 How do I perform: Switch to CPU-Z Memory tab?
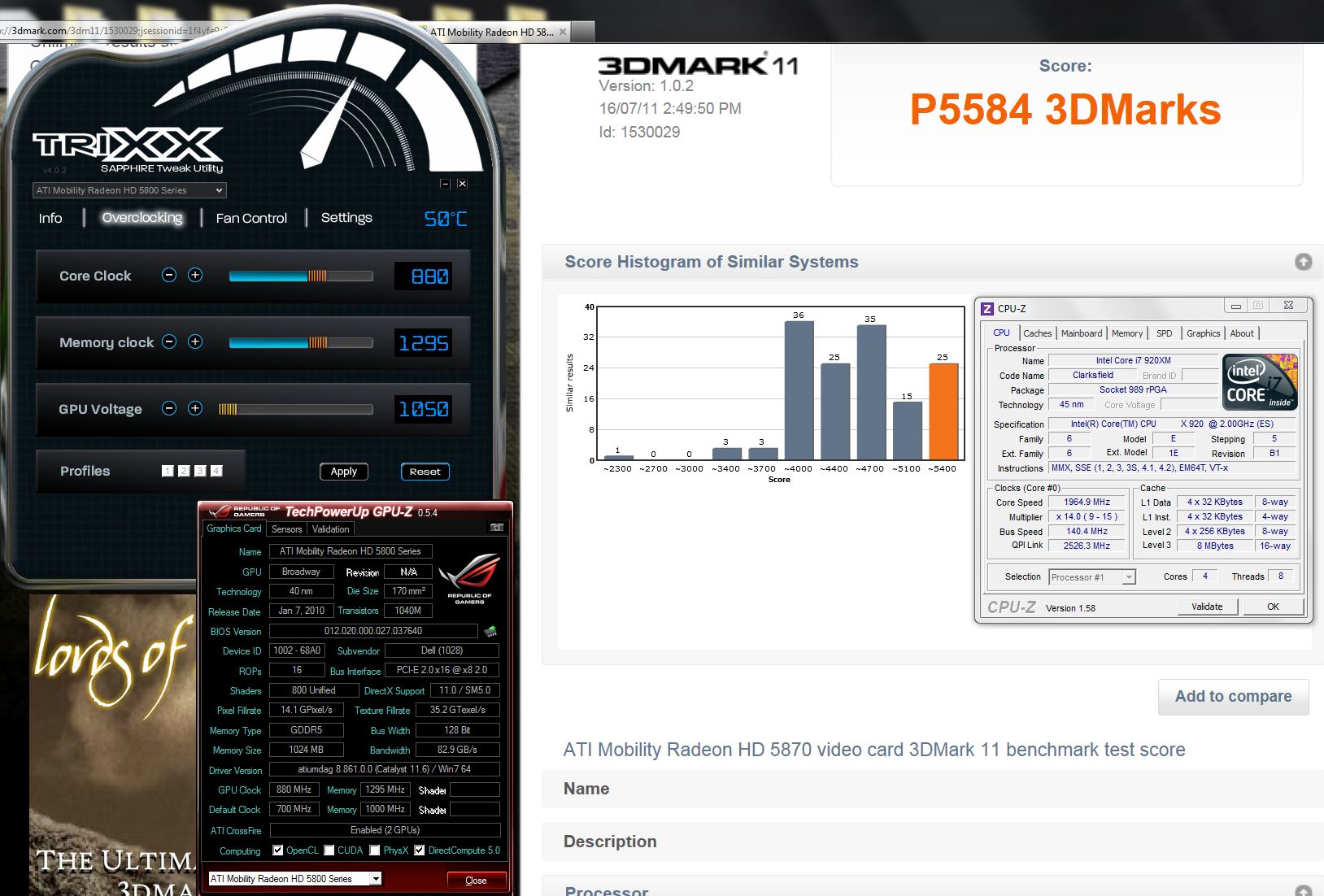pos(1127,333)
